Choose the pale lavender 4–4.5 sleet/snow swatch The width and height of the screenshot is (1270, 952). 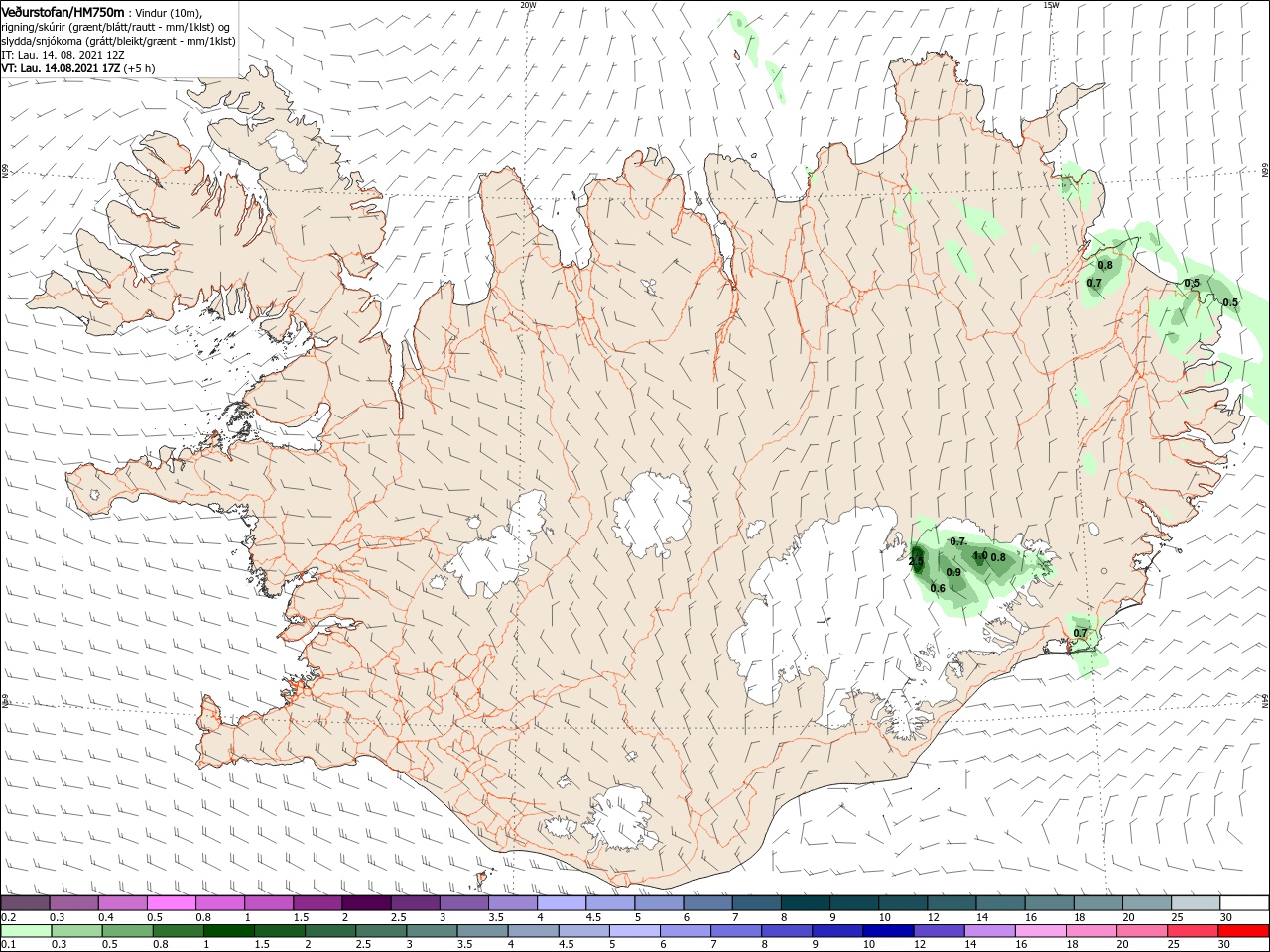(x=561, y=903)
